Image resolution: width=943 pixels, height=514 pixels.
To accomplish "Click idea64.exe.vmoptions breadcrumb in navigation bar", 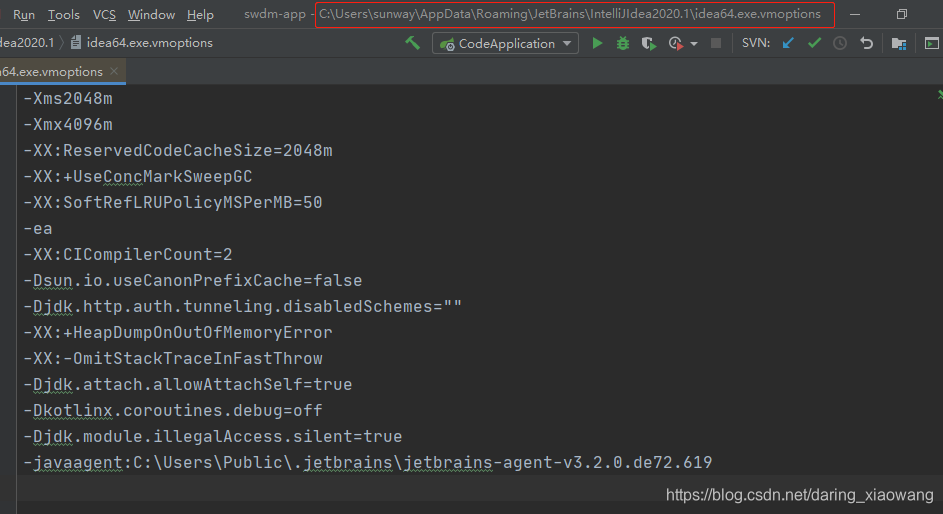I will pos(142,43).
